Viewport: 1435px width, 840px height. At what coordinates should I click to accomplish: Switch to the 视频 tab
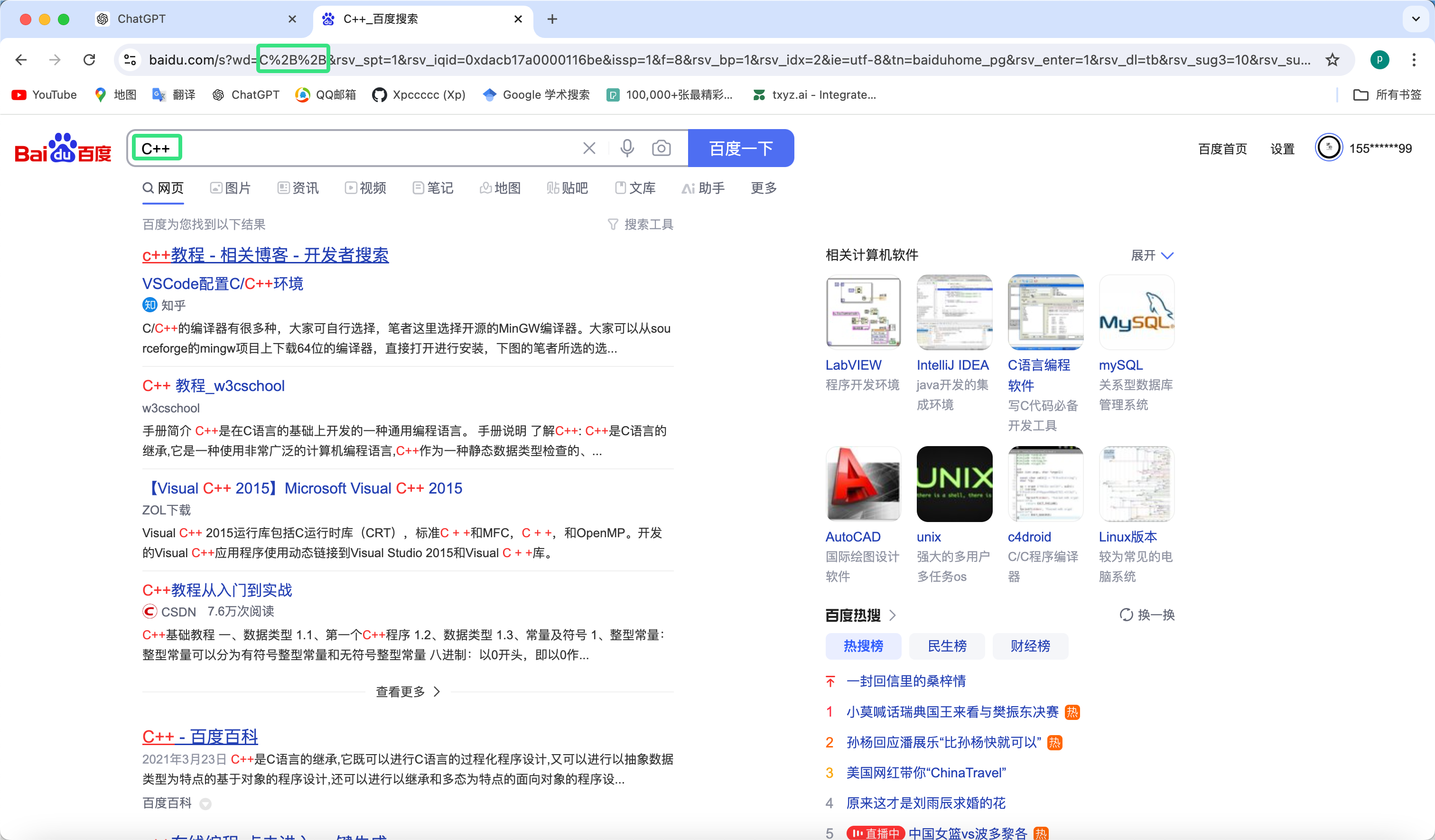pos(365,188)
